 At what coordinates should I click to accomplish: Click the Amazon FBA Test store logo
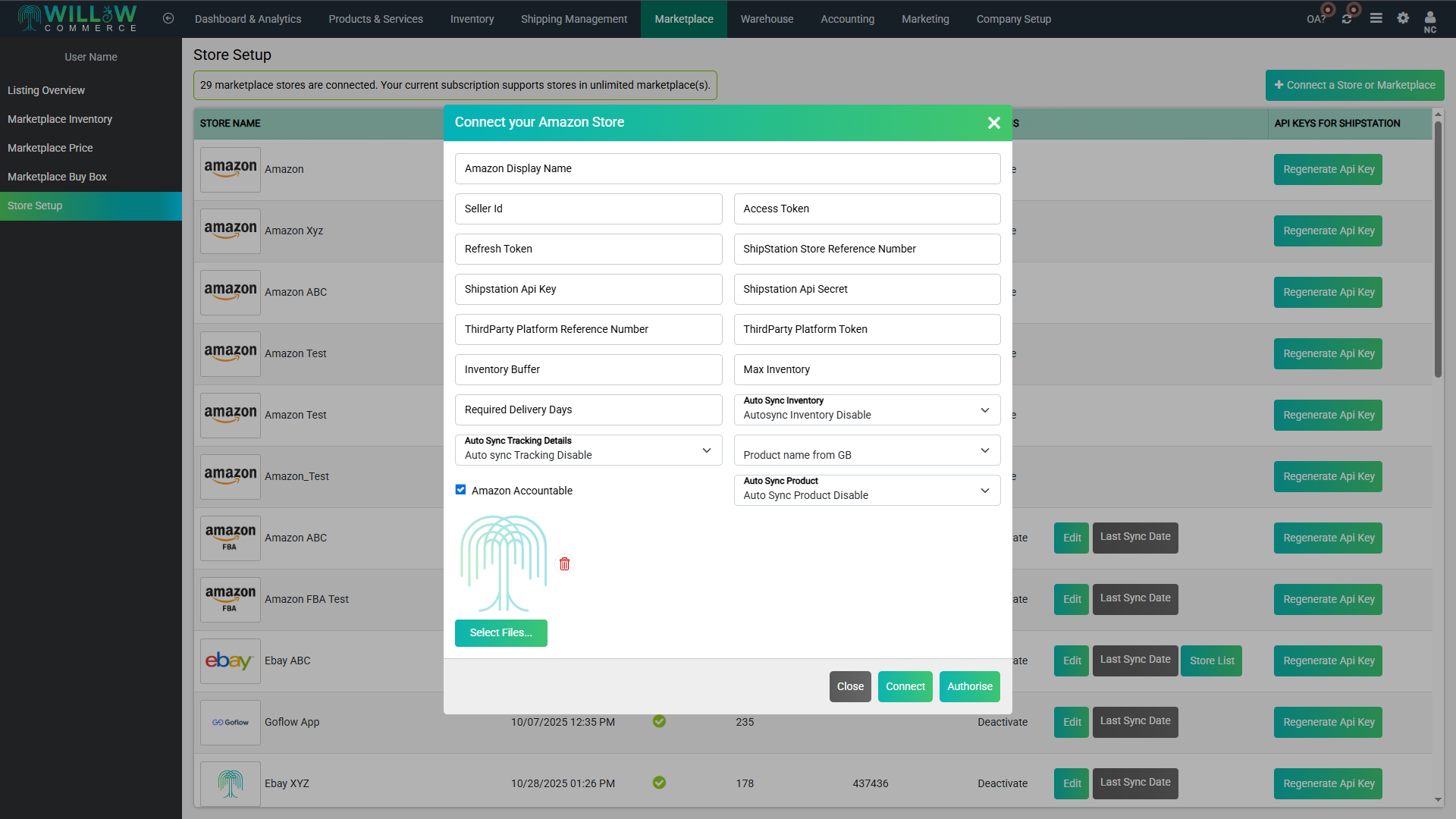click(x=230, y=599)
